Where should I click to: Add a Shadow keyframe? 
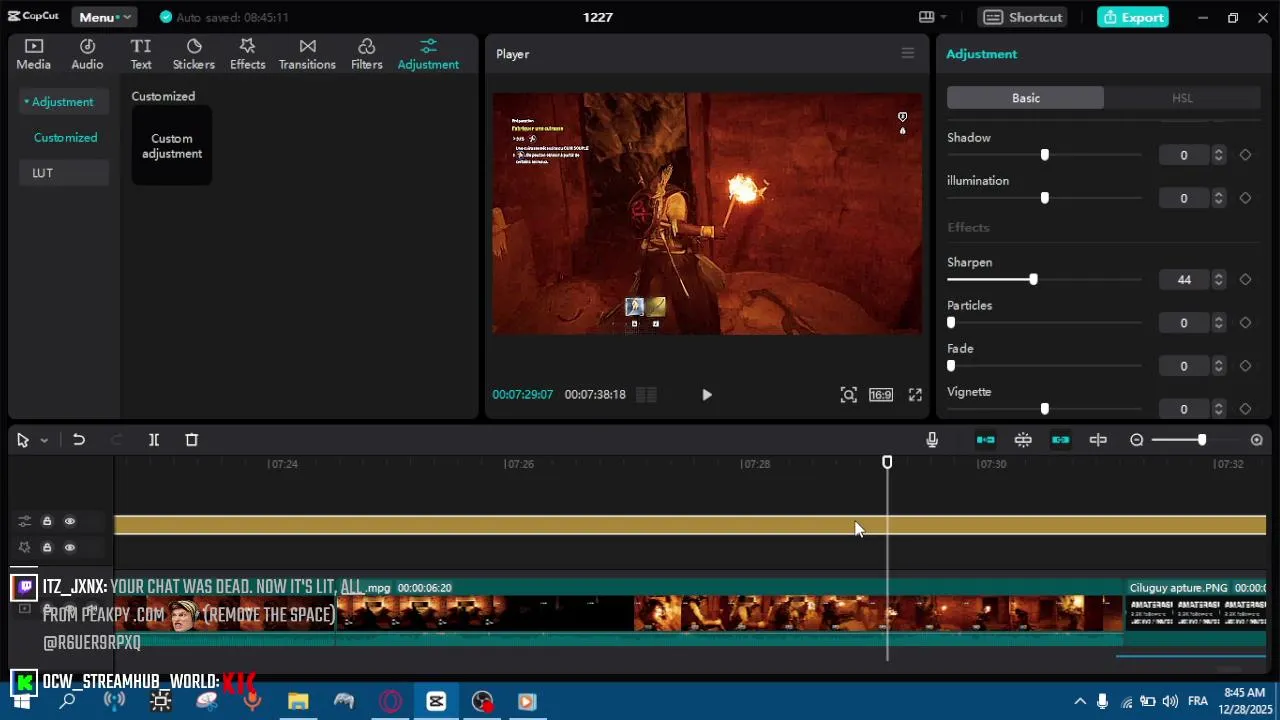coord(1245,155)
